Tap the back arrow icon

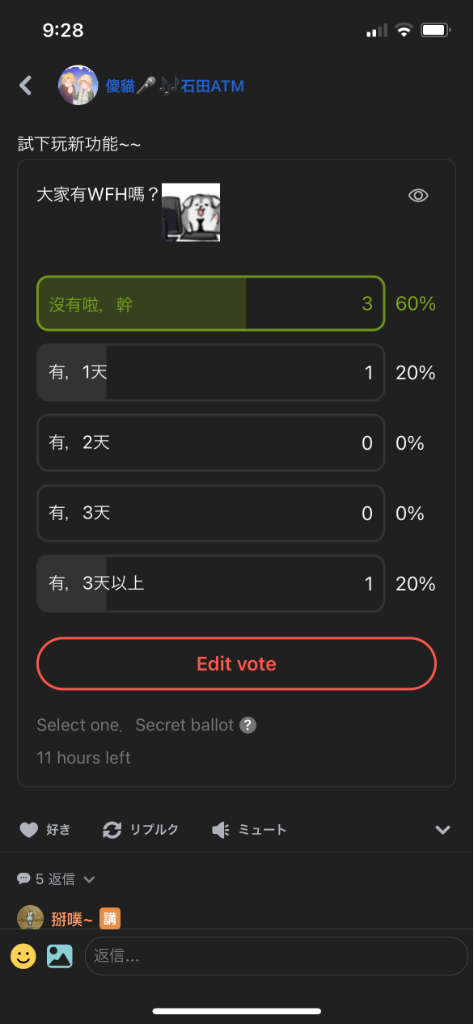pyautogui.click(x=25, y=86)
